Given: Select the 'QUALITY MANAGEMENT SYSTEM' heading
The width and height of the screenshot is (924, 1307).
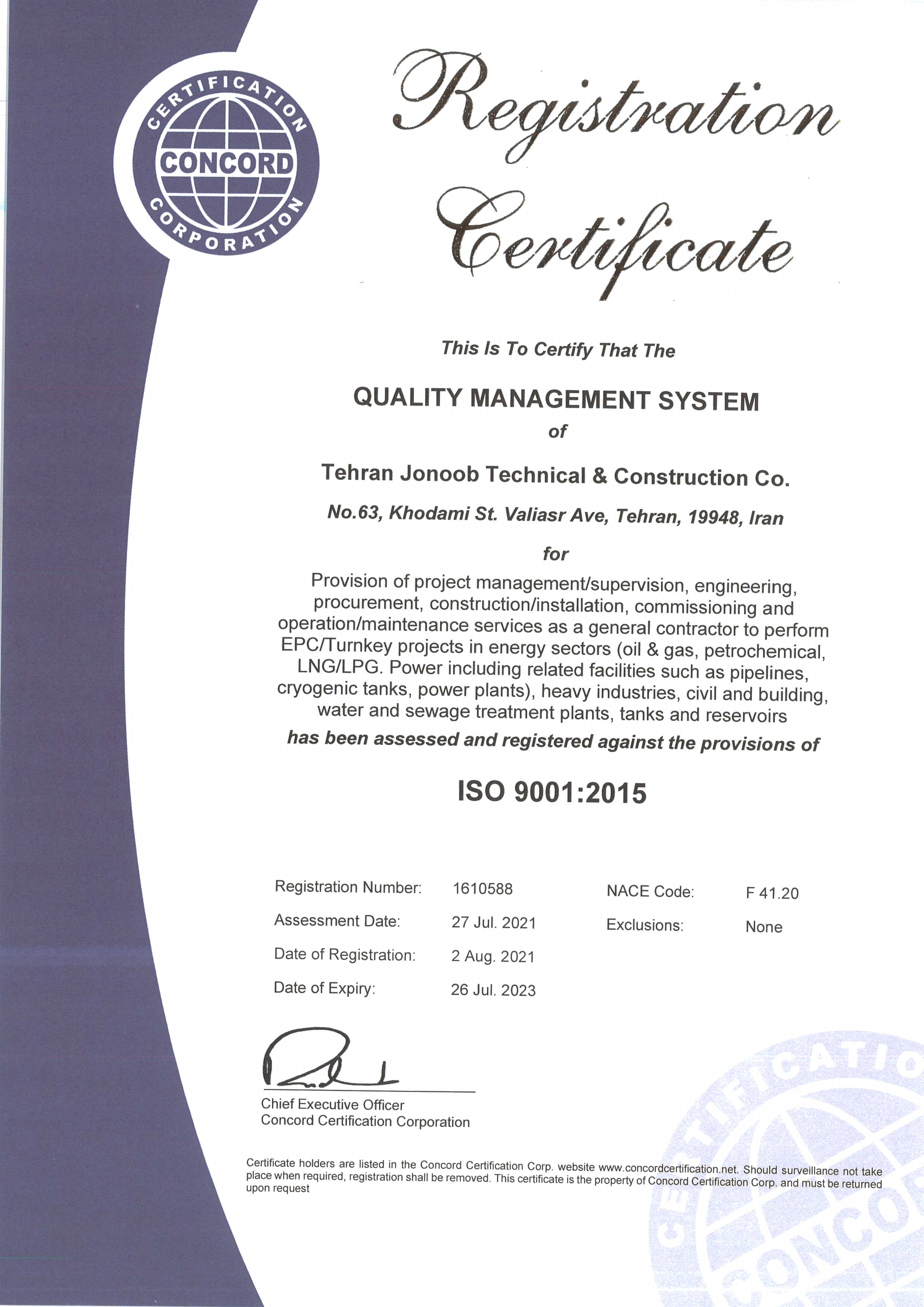Looking at the screenshot, I should point(556,400).
